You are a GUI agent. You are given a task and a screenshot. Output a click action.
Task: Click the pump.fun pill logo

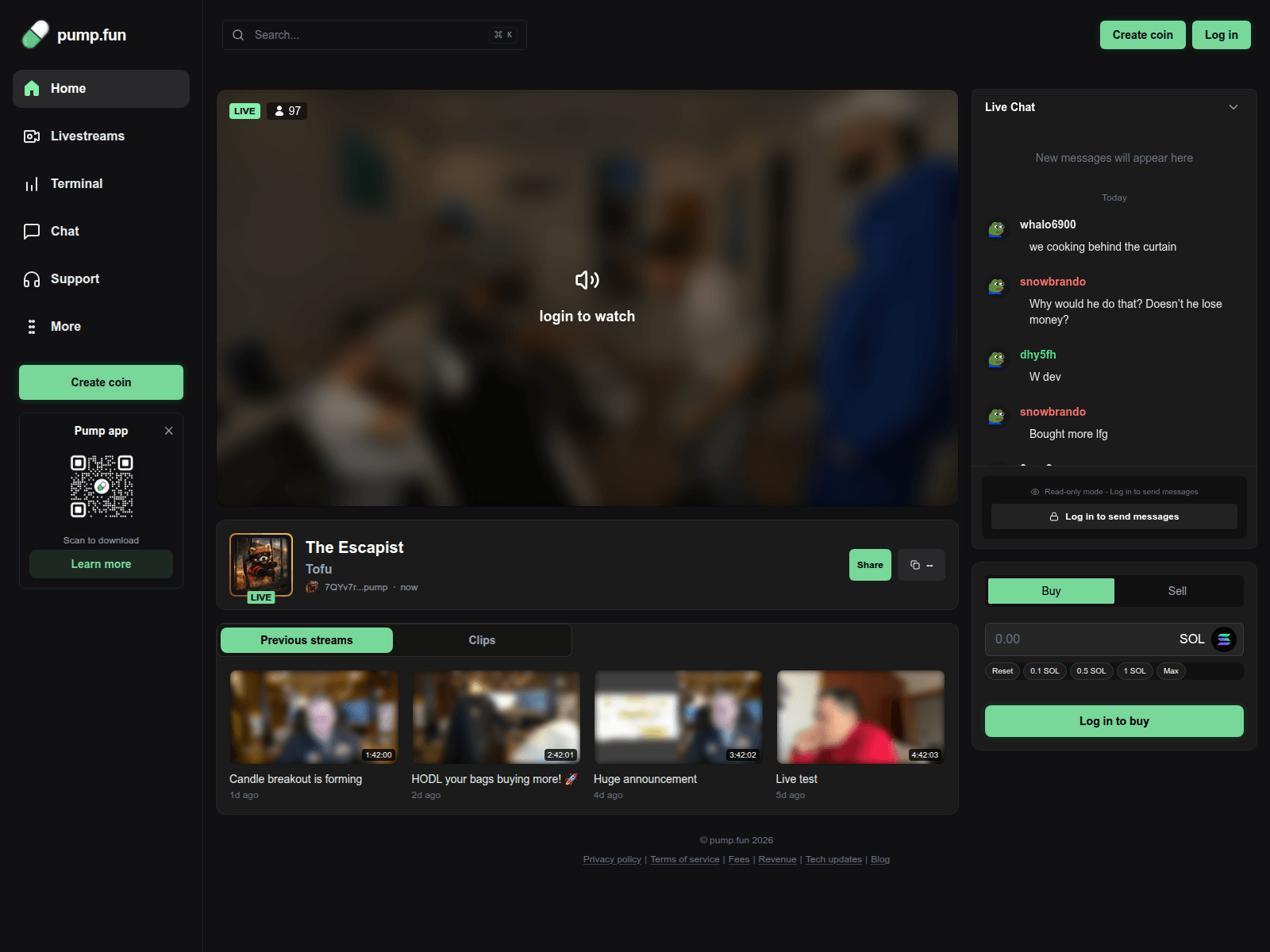coord(34,34)
